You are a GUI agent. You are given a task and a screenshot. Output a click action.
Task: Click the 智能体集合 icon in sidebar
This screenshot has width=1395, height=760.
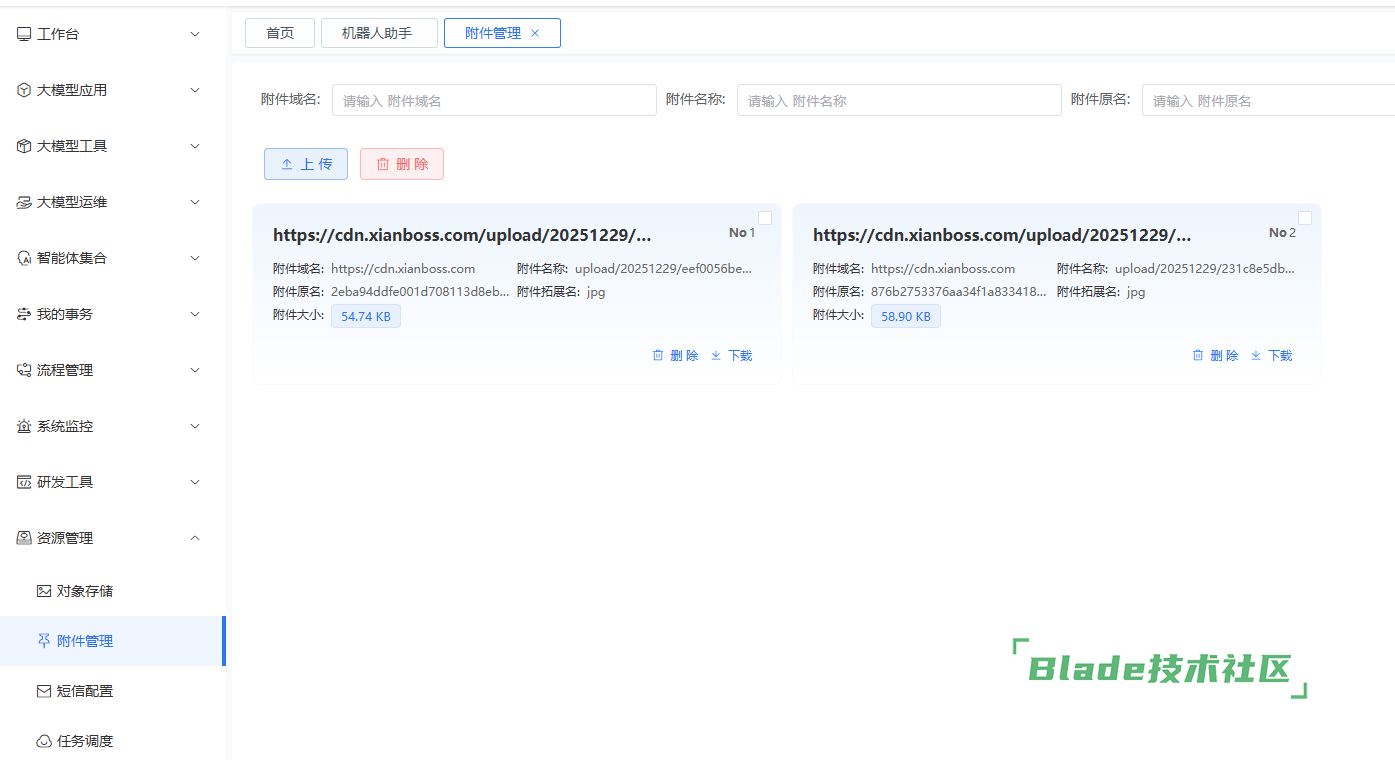tap(24, 258)
